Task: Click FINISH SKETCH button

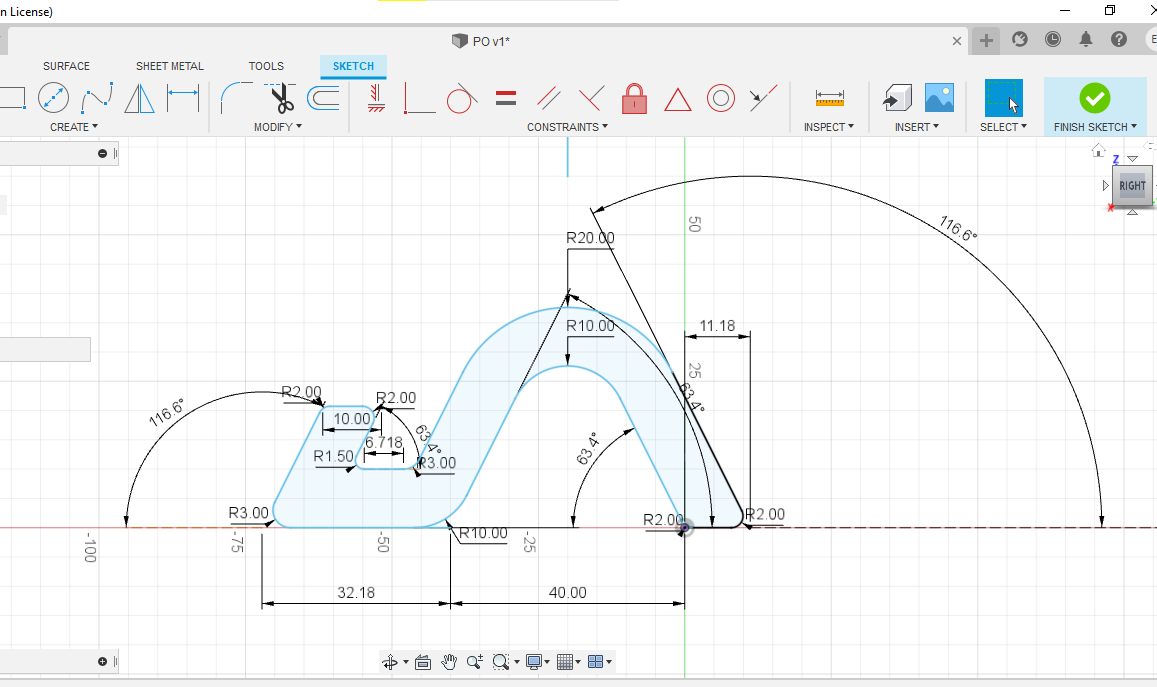Action: coord(1095,106)
